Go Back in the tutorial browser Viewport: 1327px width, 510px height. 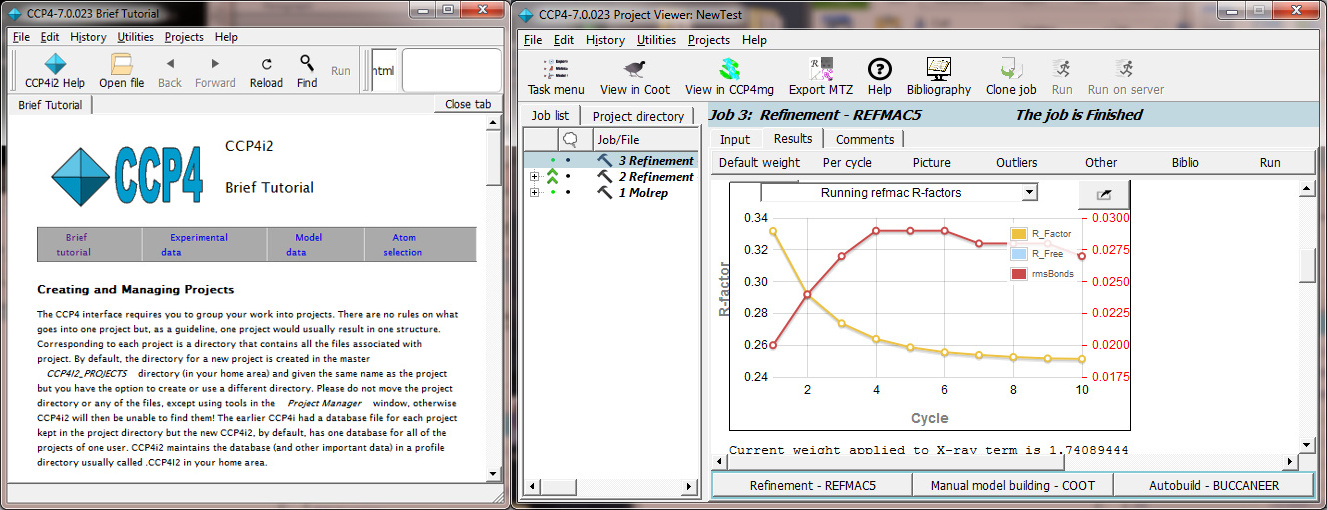(170, 71)
